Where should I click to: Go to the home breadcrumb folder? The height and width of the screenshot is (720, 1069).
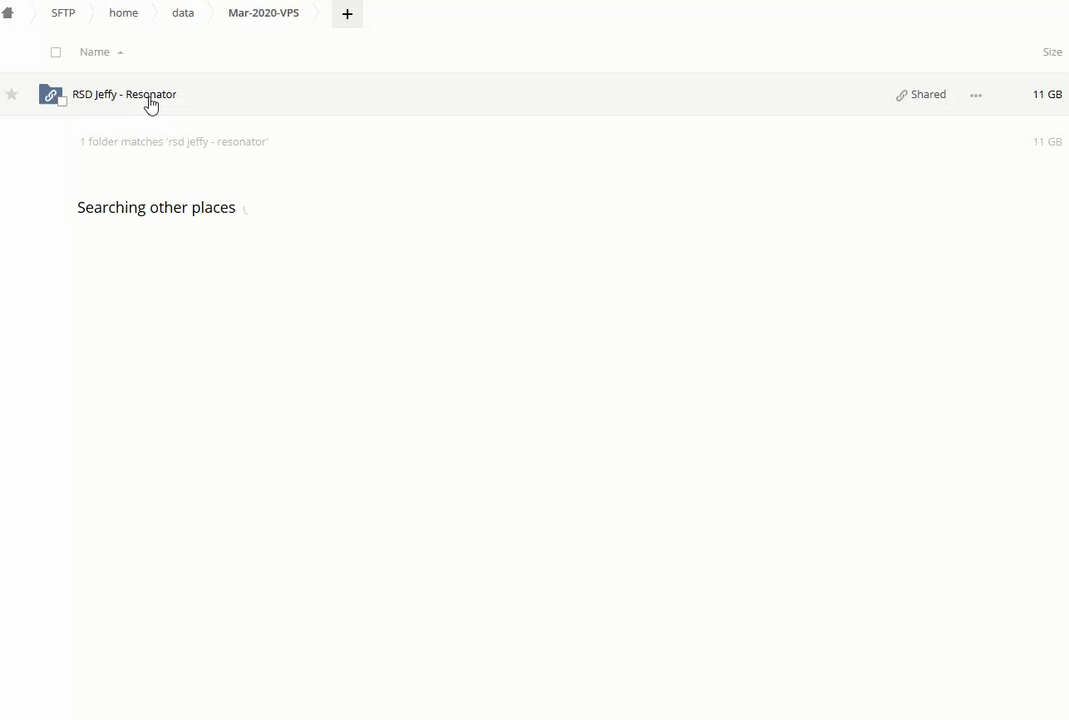point(123,13)
